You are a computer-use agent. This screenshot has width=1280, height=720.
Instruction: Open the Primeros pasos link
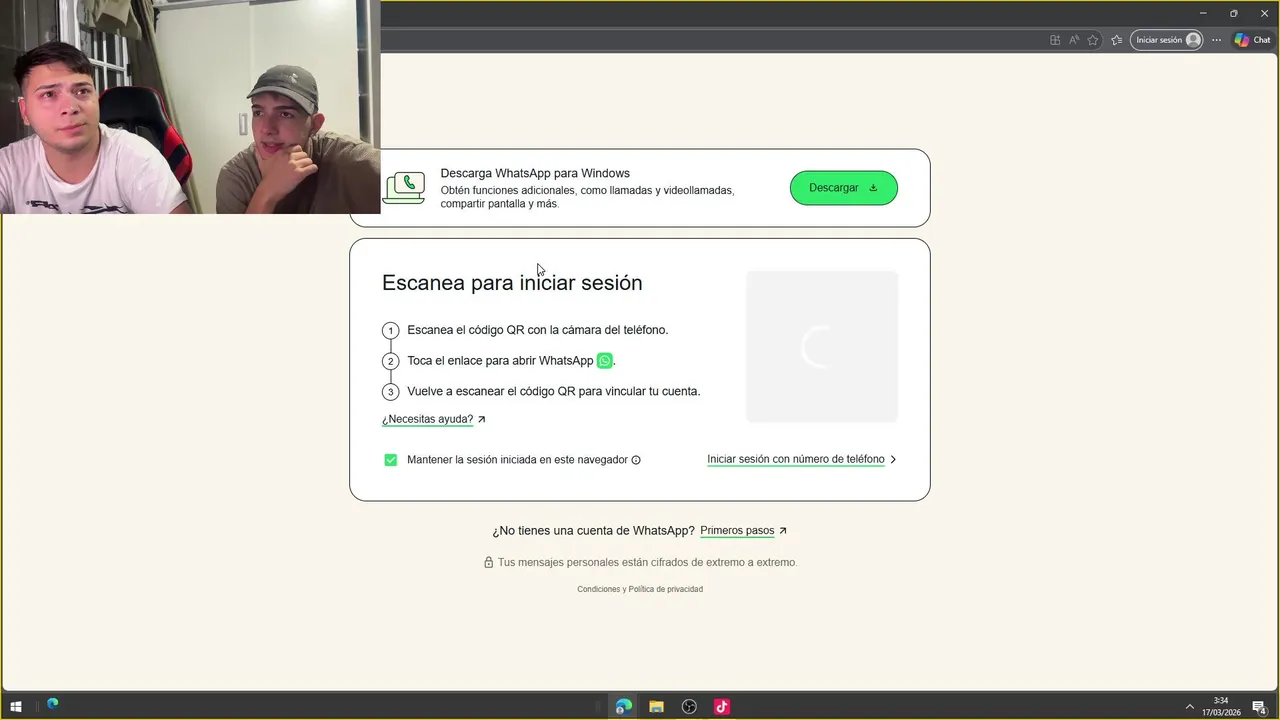click(737, 531)
